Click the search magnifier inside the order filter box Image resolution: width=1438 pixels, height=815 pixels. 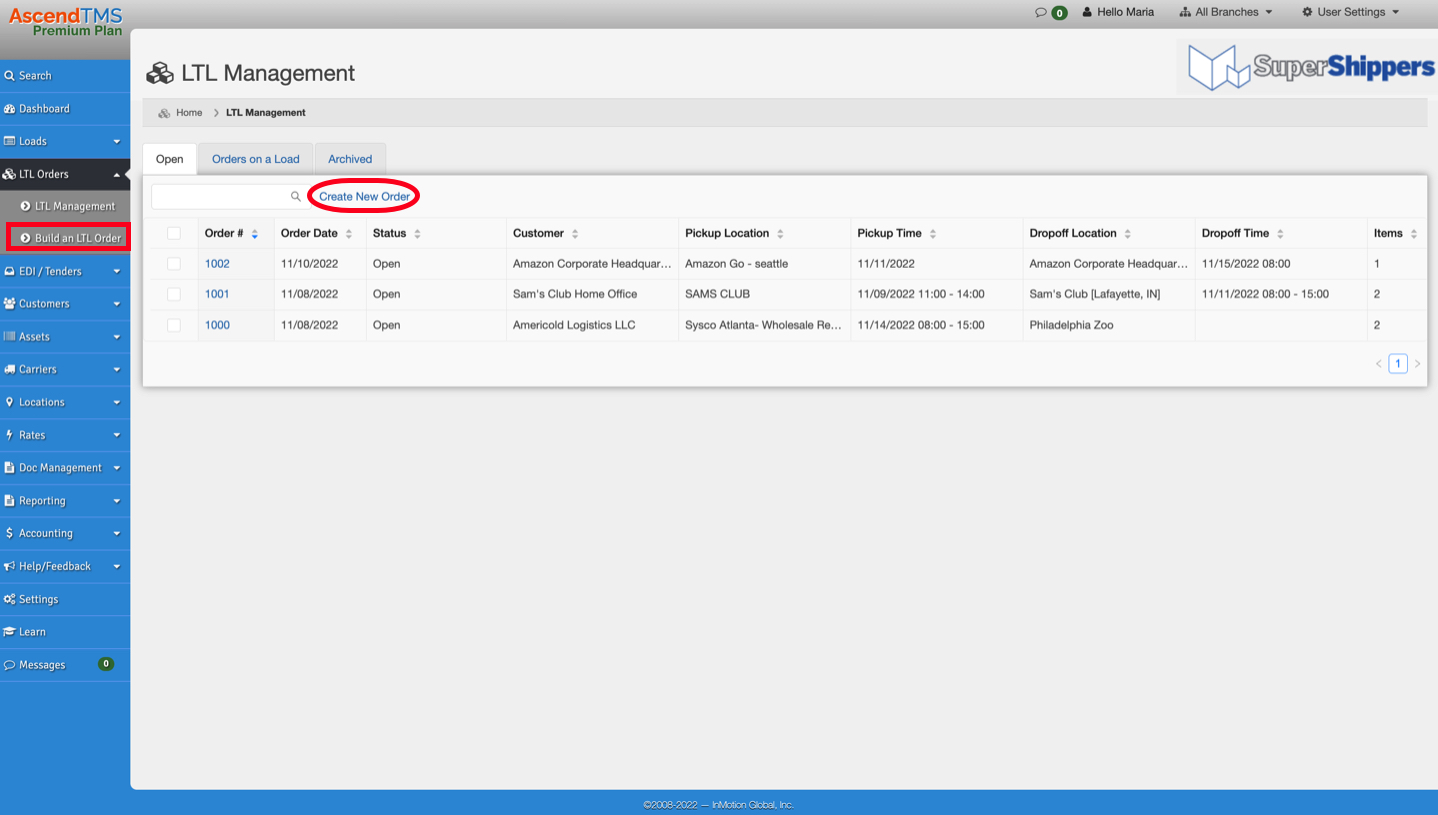pos(295,197)
